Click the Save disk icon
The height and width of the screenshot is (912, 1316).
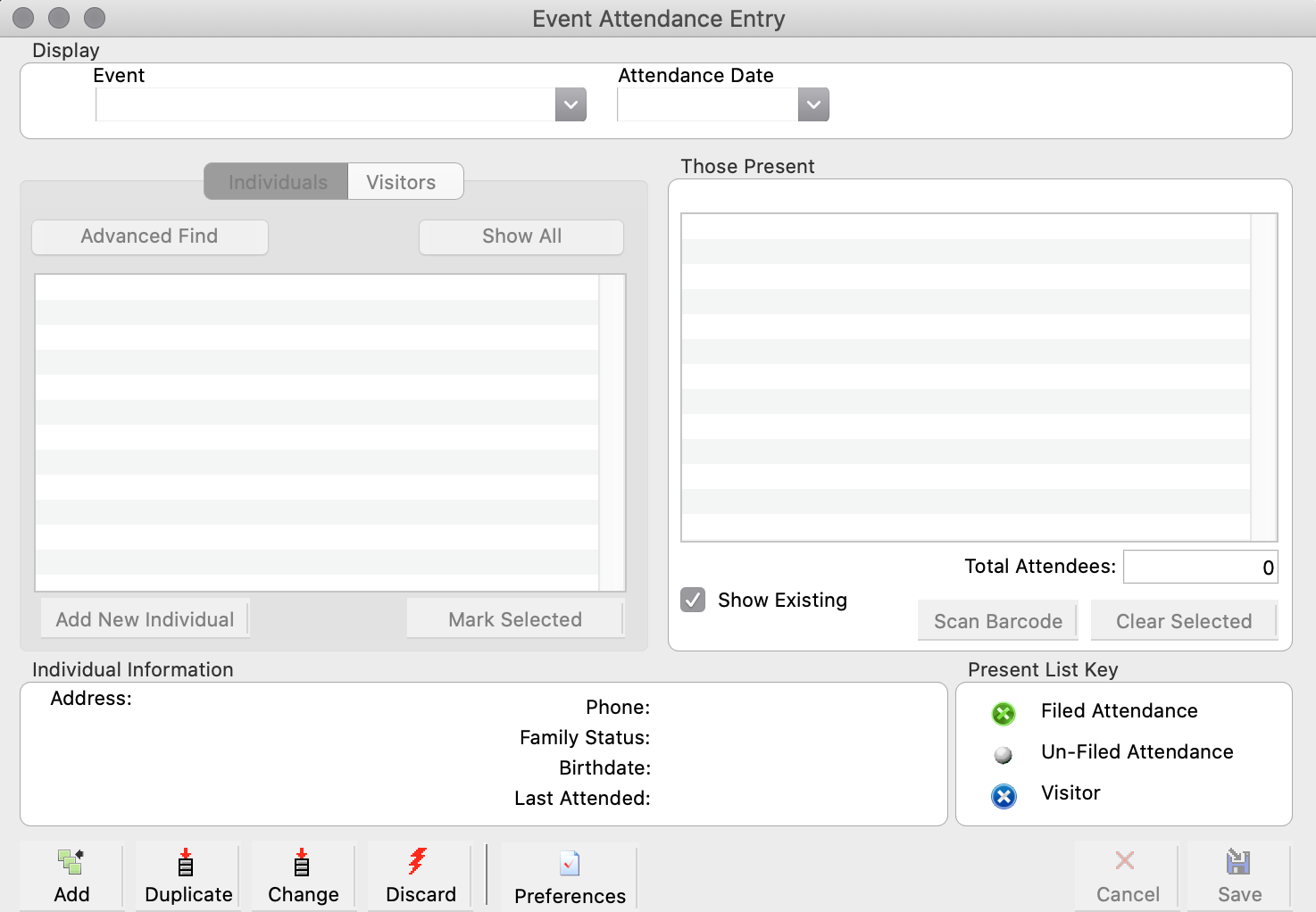(x=1238, y=863)
